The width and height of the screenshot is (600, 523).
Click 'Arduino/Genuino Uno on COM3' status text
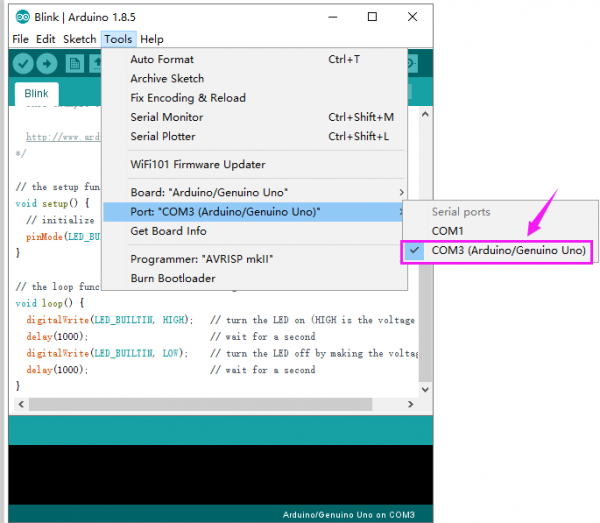(349, 515)
